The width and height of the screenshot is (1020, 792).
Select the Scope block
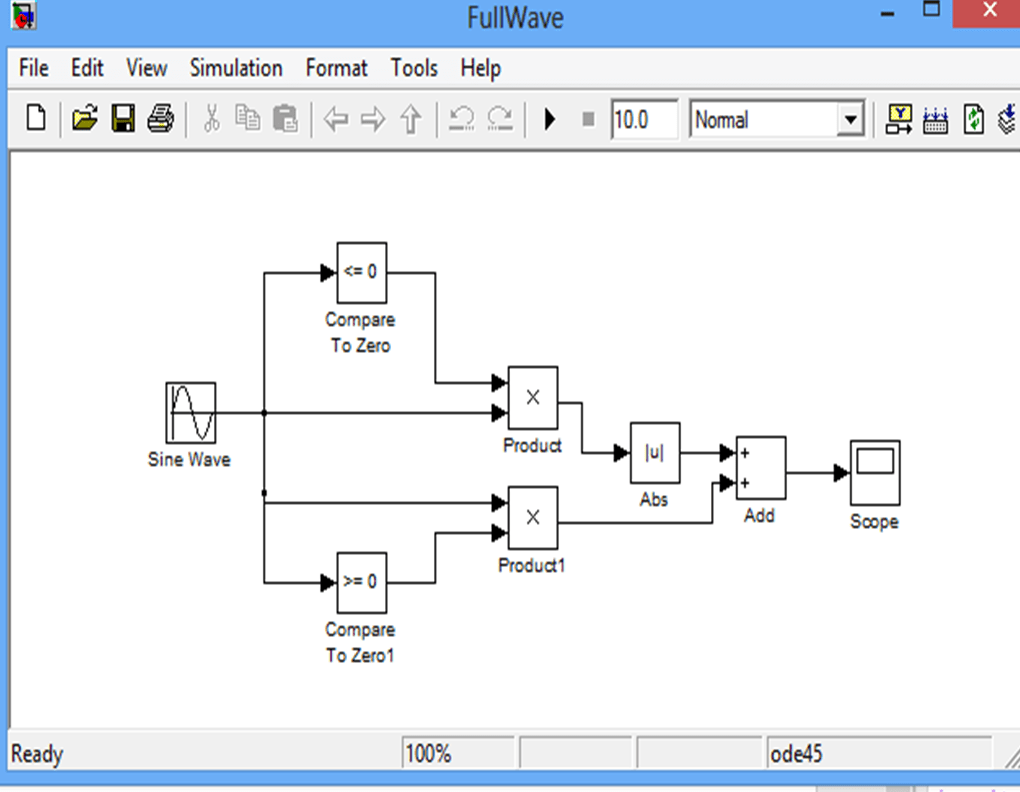click(x=875, y=473)
